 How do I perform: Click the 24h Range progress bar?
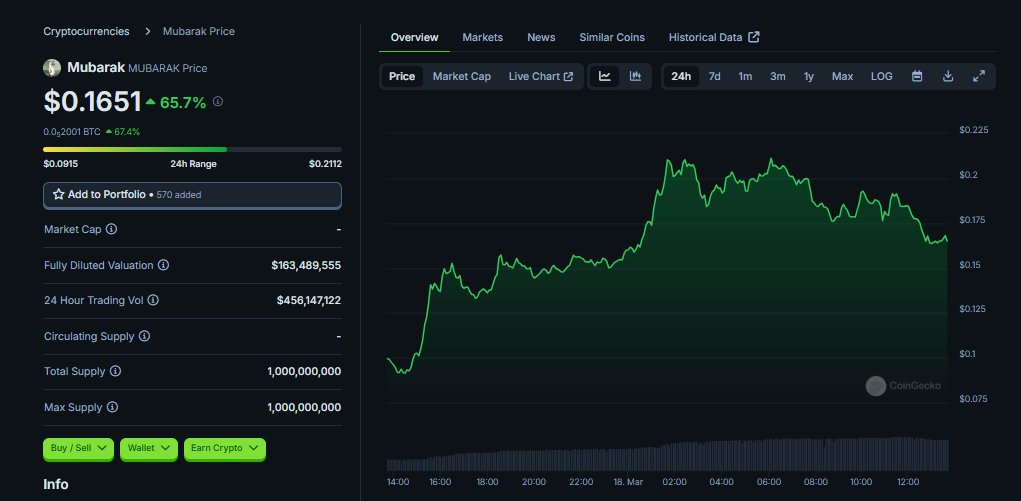(x=192, y=150)
